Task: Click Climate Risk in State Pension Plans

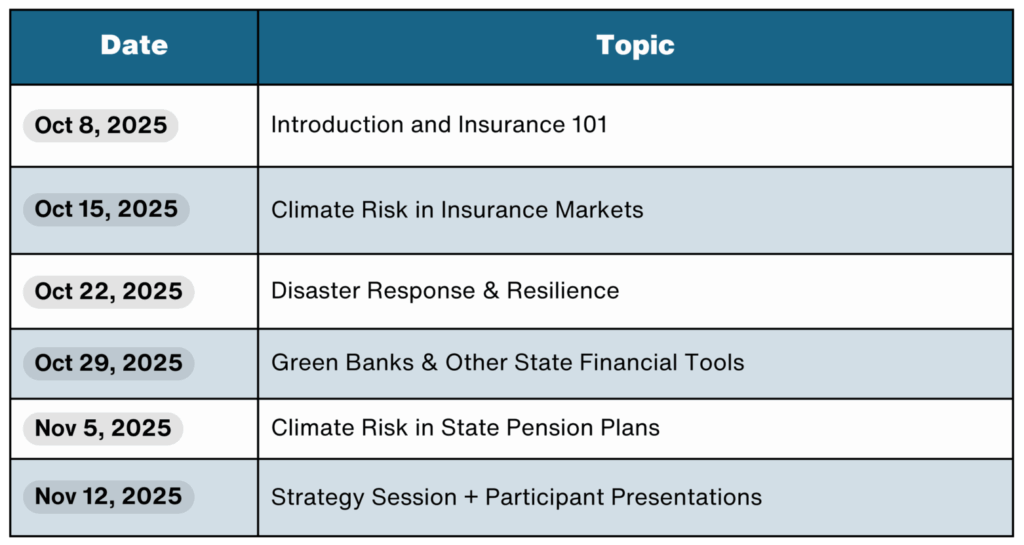Action: 465,428
